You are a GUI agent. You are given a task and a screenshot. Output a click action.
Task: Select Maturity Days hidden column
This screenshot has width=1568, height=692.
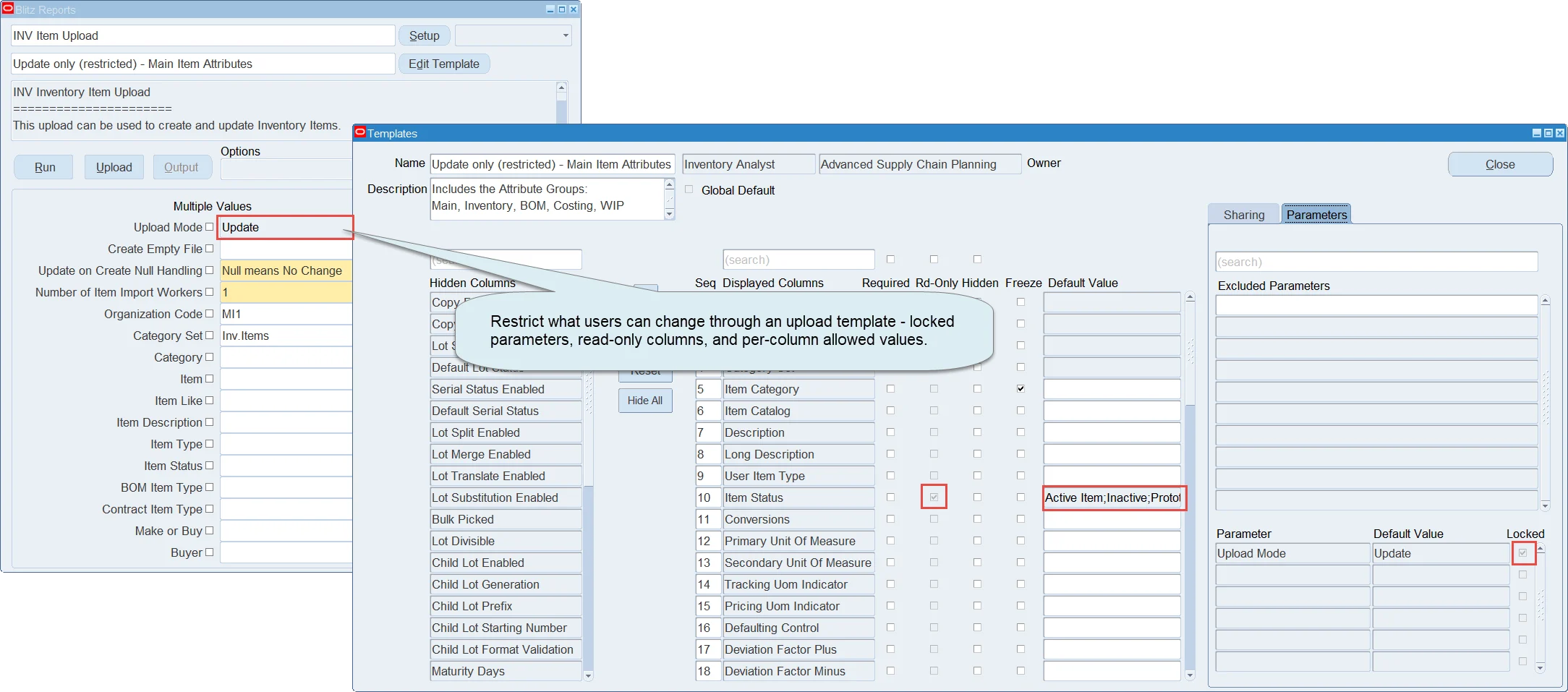point(506,671)
